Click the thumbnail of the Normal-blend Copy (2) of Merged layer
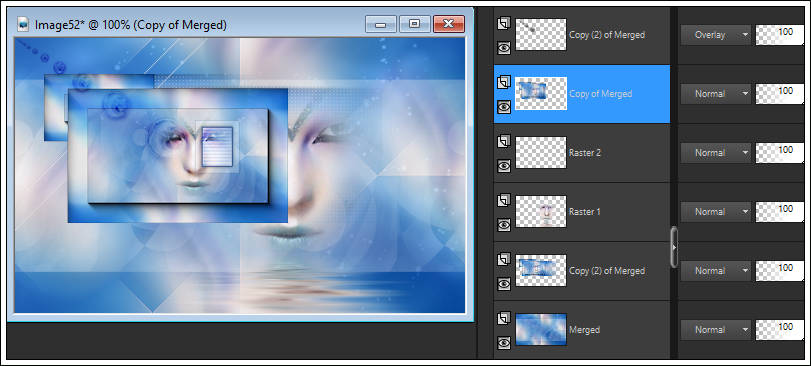This screenshot has height=366, width=811. (x=541, y=270)
